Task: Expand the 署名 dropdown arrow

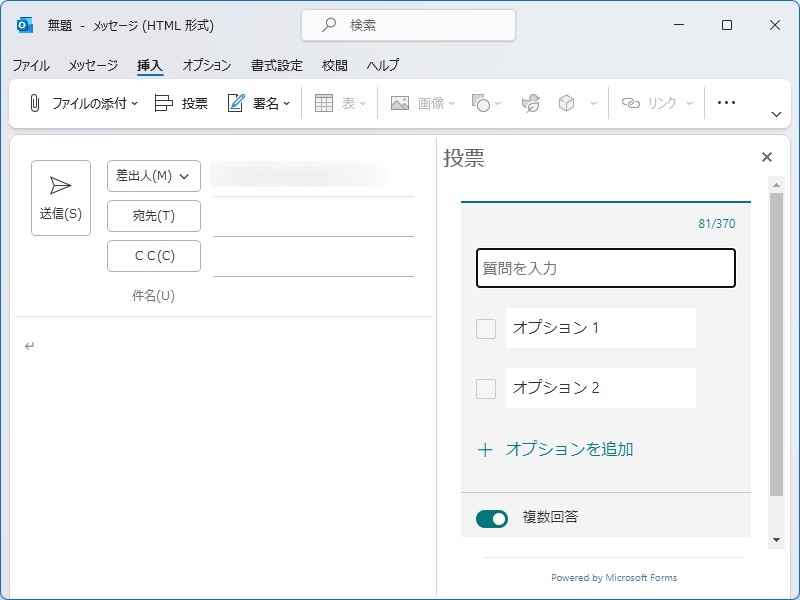Action: point(286,104)
